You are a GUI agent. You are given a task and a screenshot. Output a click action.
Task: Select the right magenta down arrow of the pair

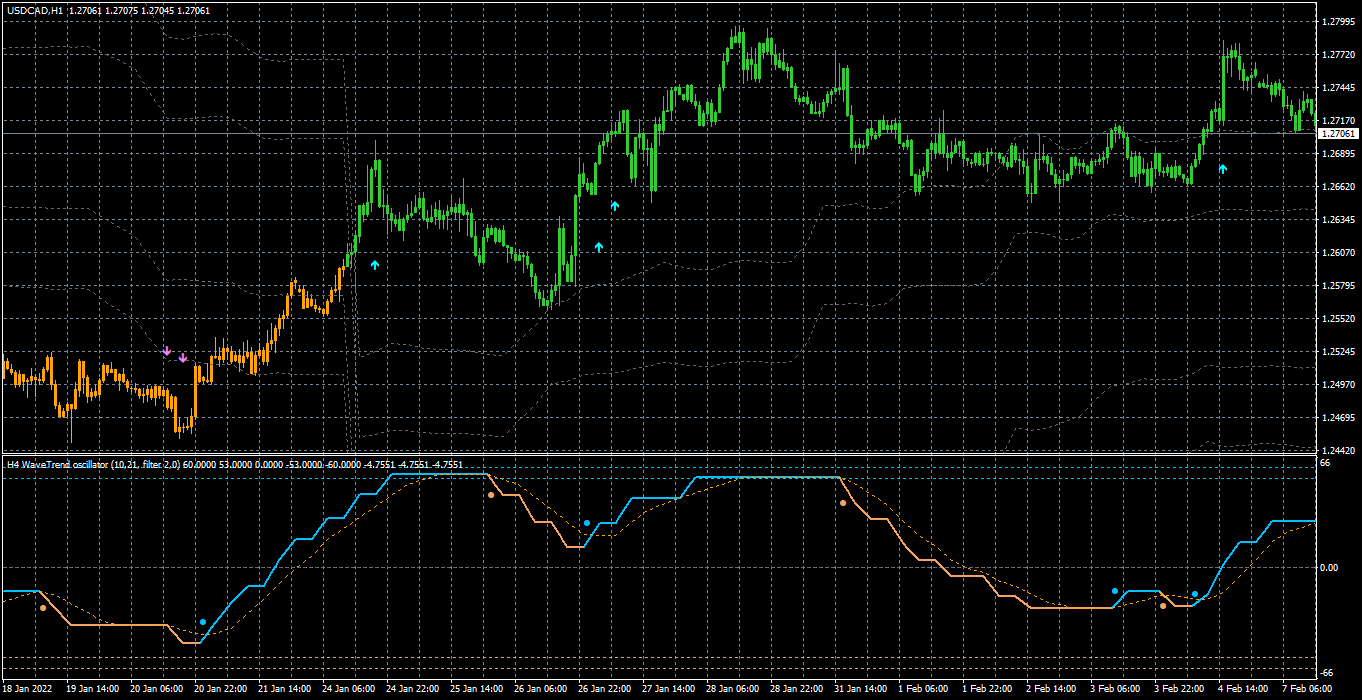click(x=183, y=357)
